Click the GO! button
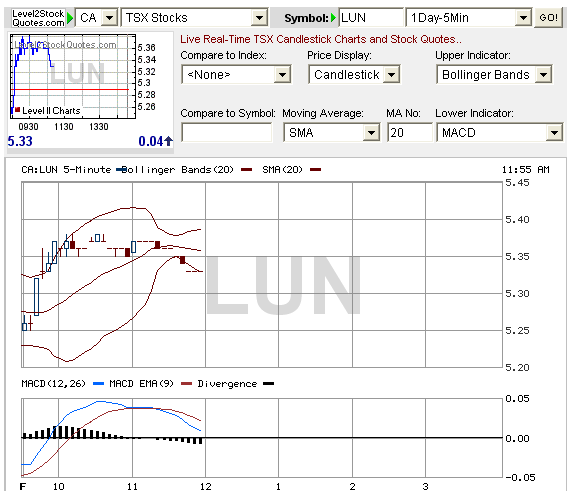Screen dimensions: 567x491 [548, 17]
